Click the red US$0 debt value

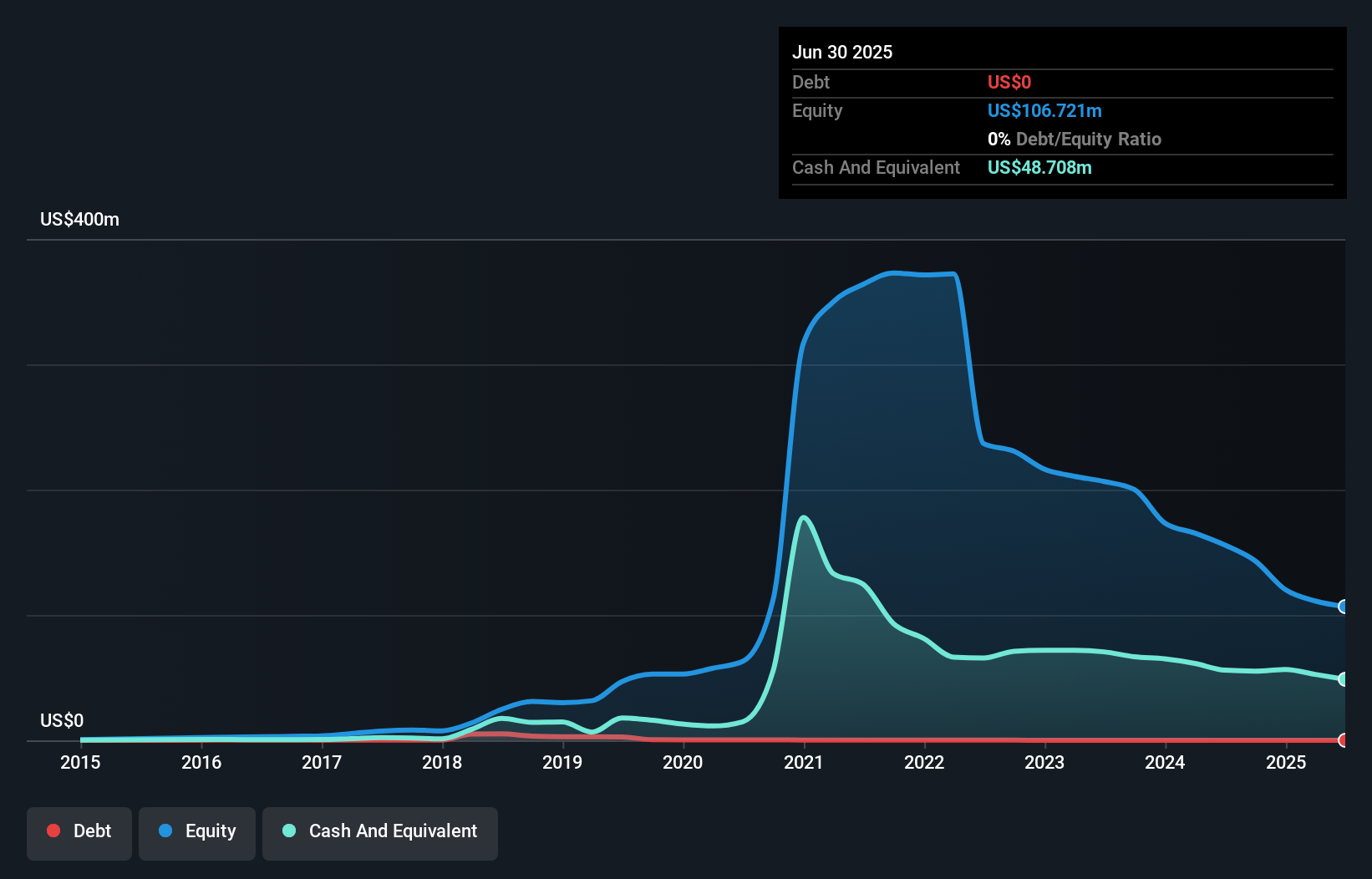[1009, 82]
